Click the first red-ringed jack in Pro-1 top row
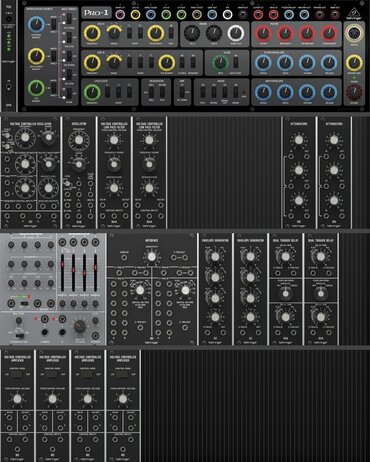 tap(258, 14)
